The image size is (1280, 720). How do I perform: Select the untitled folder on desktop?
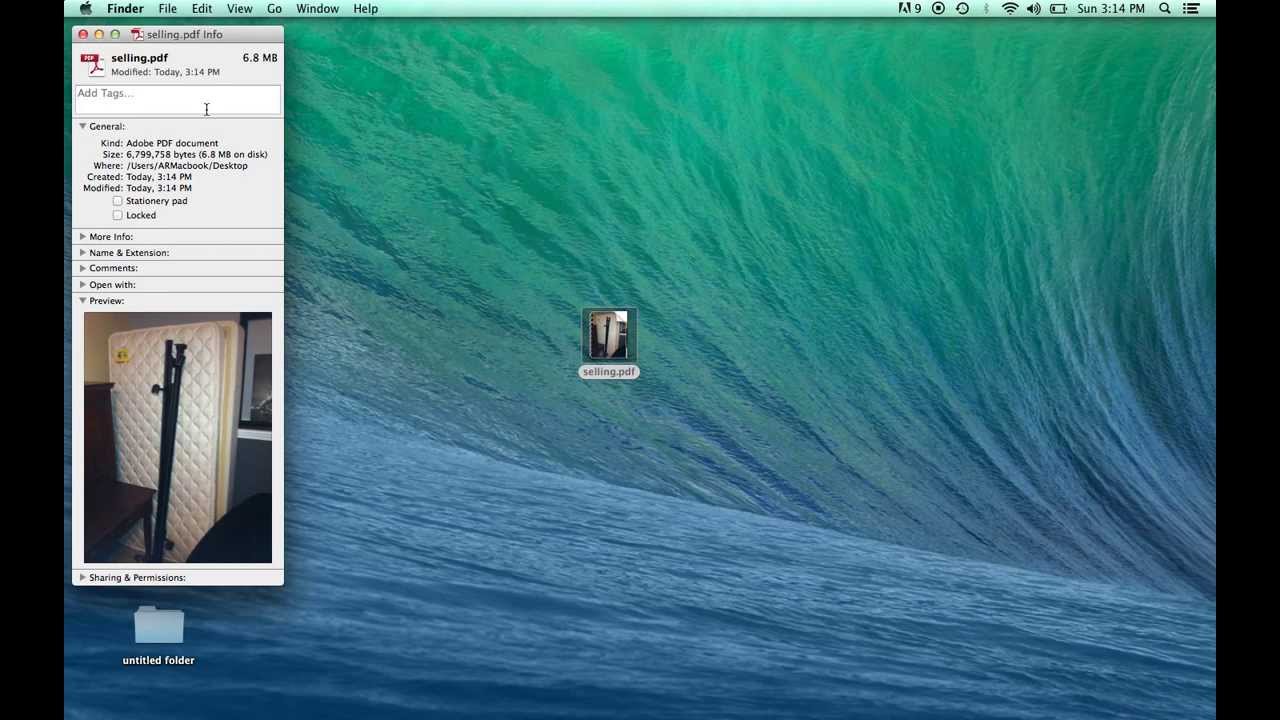pos(159,626)
